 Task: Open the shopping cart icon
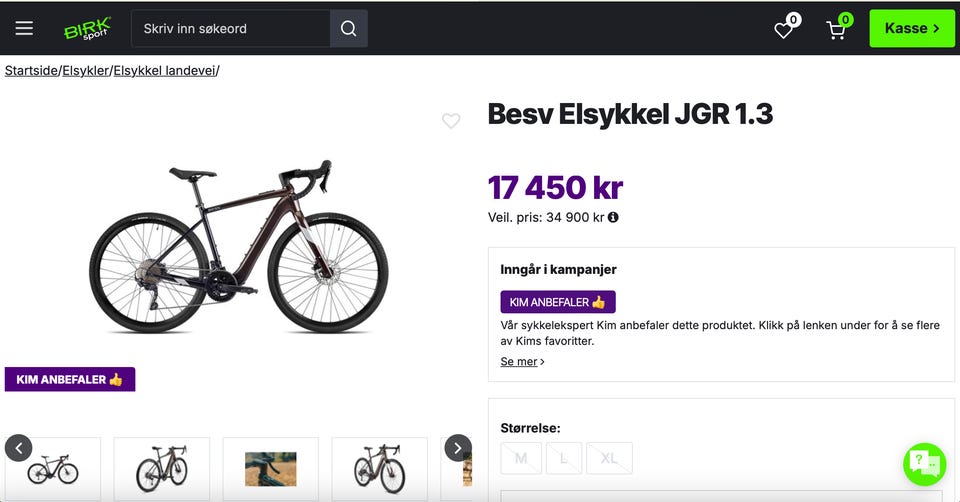[838, 28]
